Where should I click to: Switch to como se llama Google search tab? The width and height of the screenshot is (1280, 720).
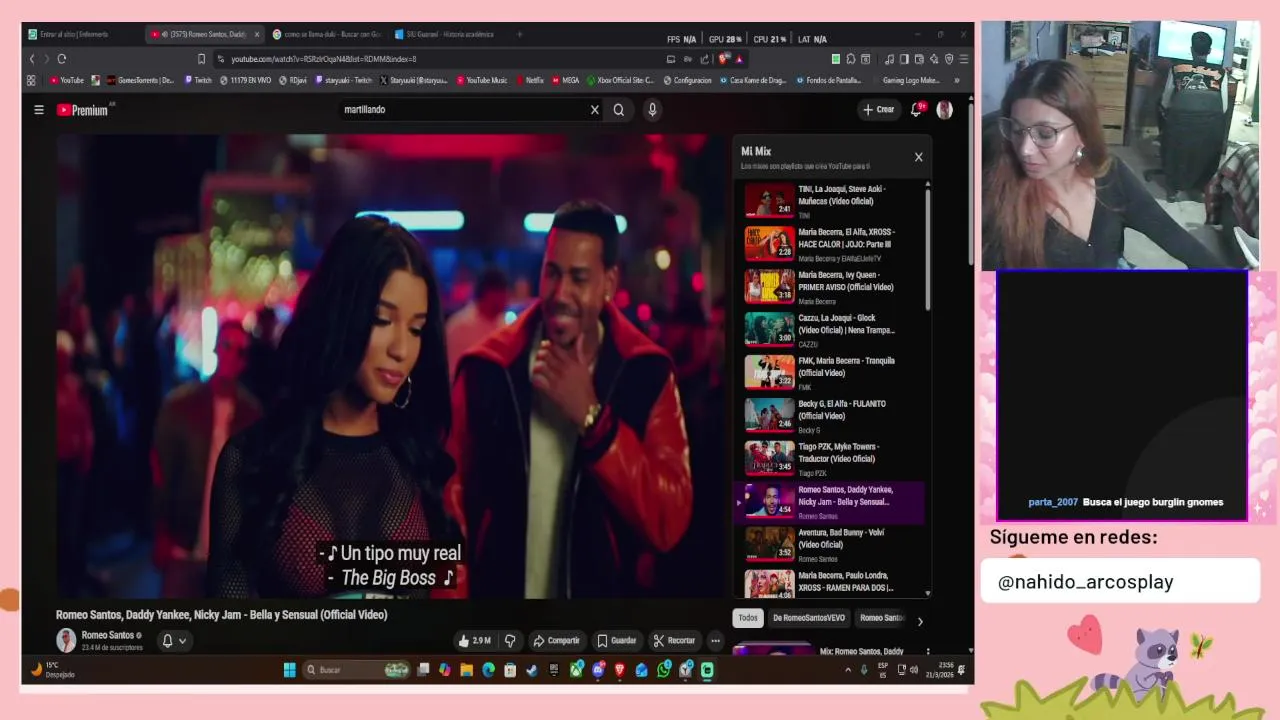tap(326, 34)
